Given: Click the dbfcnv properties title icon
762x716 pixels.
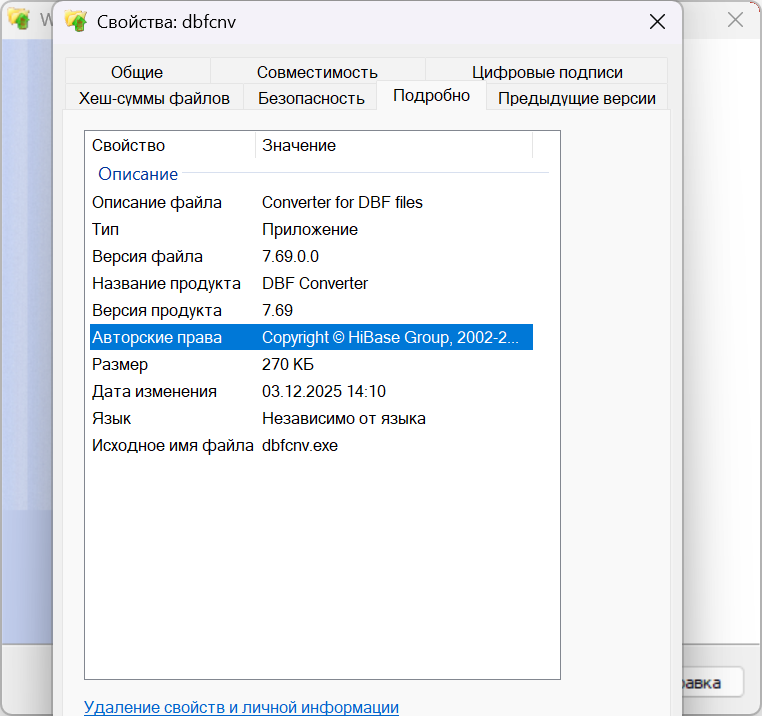Looking at the screenshot, I should pyautogui.click(x=76, y=21).
